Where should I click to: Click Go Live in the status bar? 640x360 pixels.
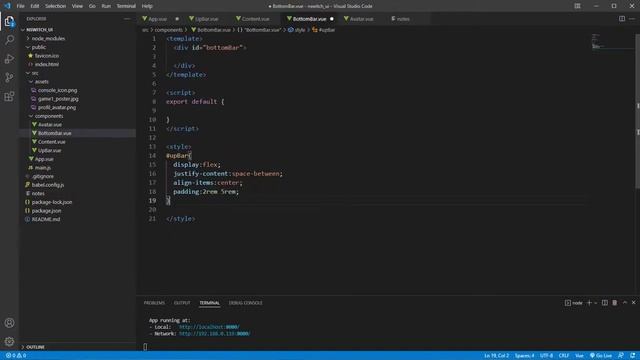601,356
